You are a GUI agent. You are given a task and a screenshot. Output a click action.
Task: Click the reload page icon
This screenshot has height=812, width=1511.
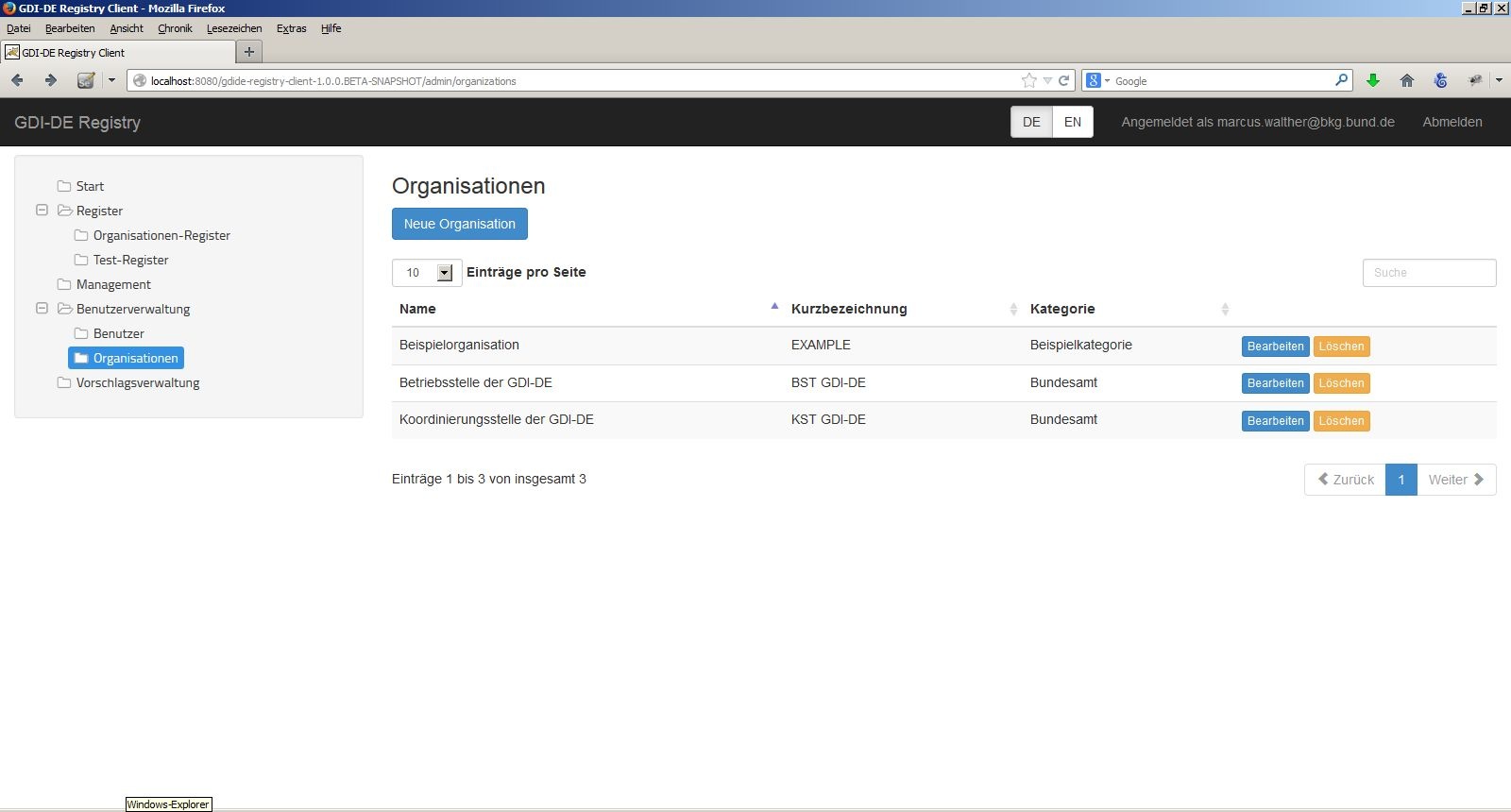pyautogui.click(x=1063, y=80)
